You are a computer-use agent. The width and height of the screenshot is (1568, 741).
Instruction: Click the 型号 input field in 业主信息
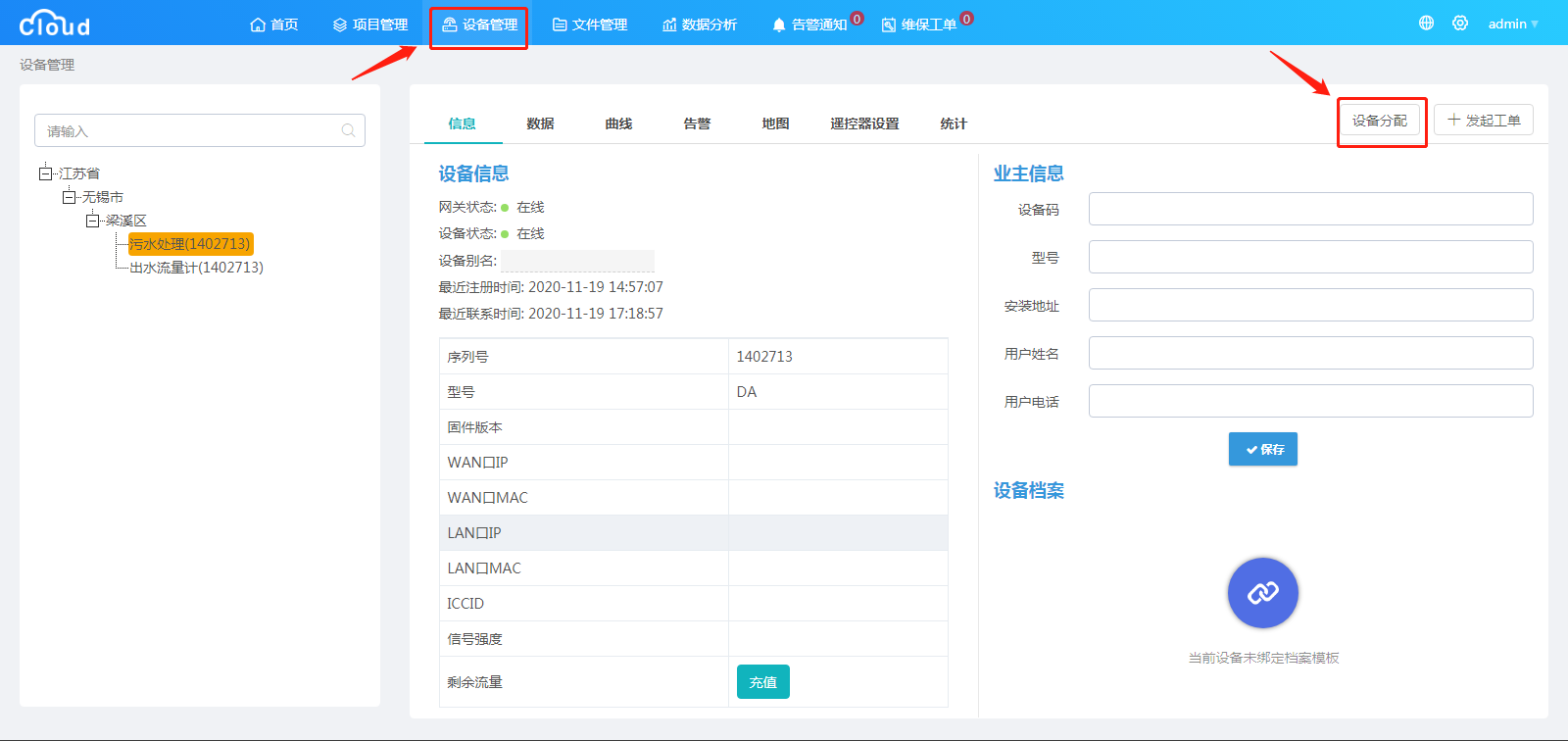[1311, 257]
